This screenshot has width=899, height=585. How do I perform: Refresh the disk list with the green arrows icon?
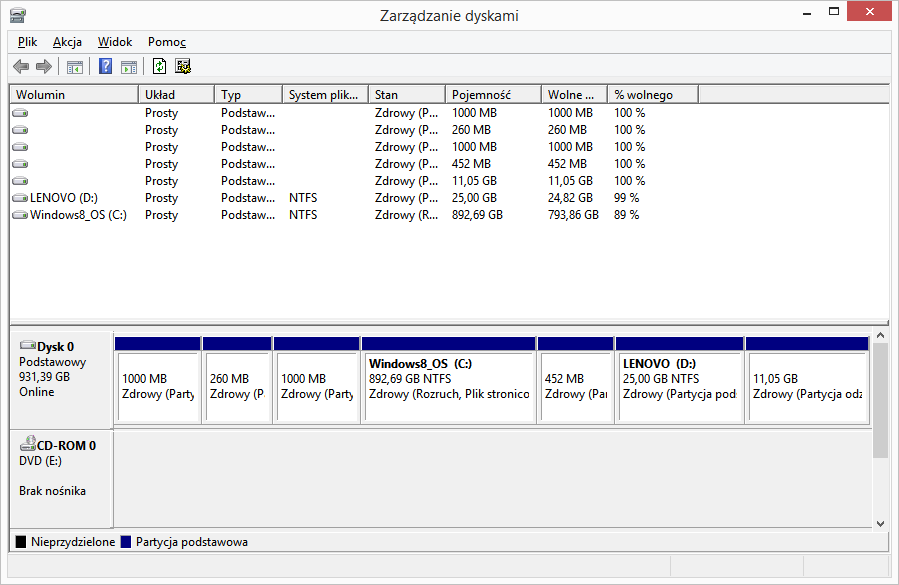pyautogui.click(x=159, y=67)
